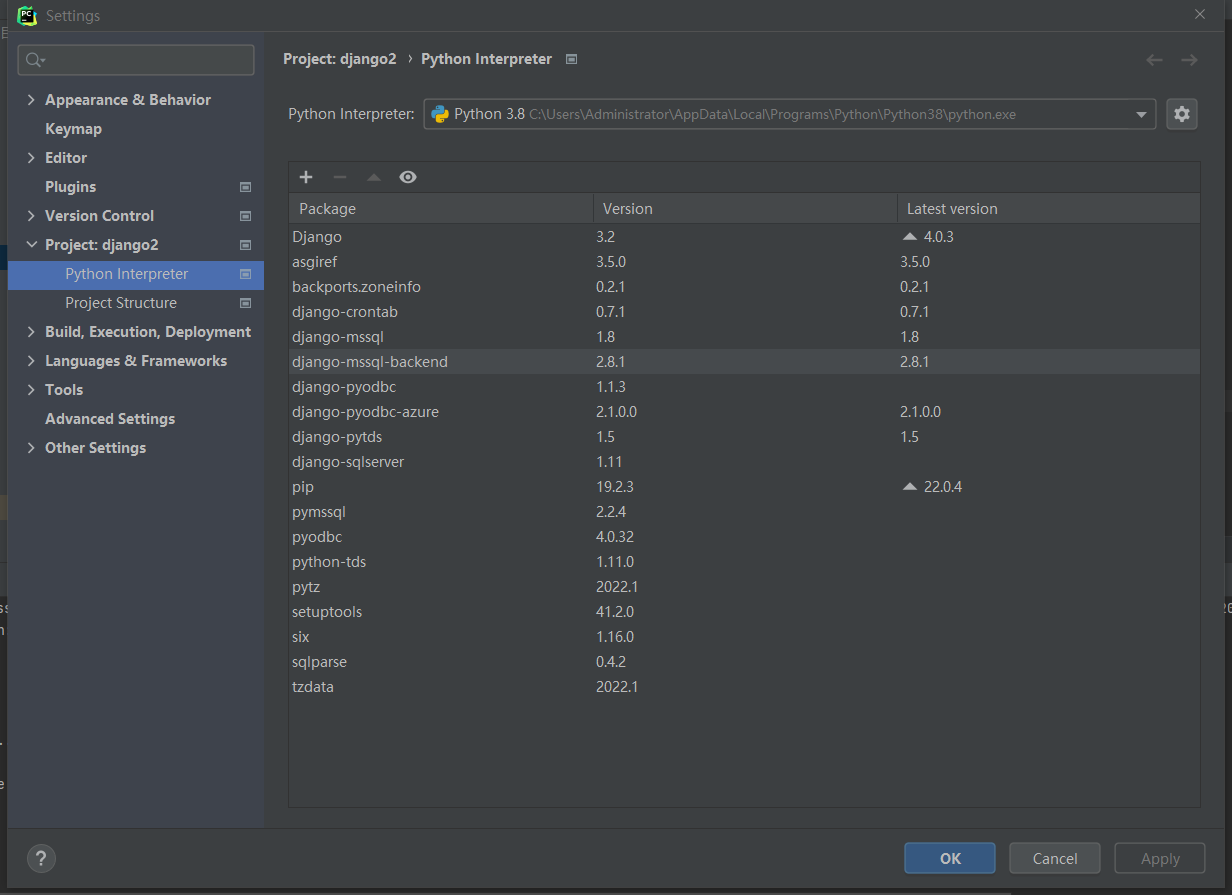Toggle show early releases eye icon
The height and width of the screenshot is (895, 1232).
coord(408,177)
